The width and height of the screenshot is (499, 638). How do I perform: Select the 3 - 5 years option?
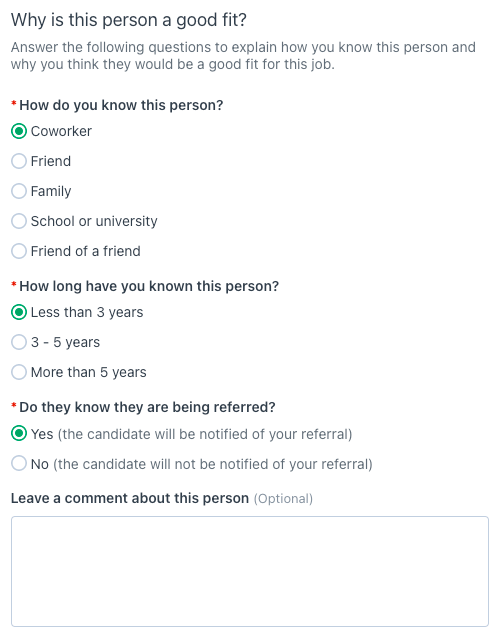pos(19,342)
